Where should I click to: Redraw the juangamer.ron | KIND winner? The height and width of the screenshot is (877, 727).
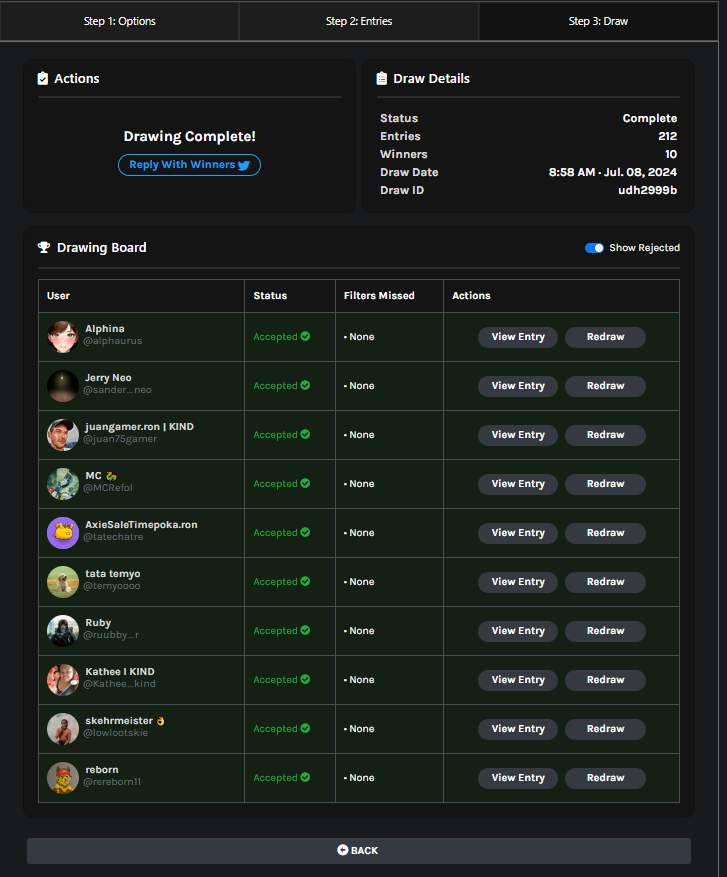coord(605,435)
